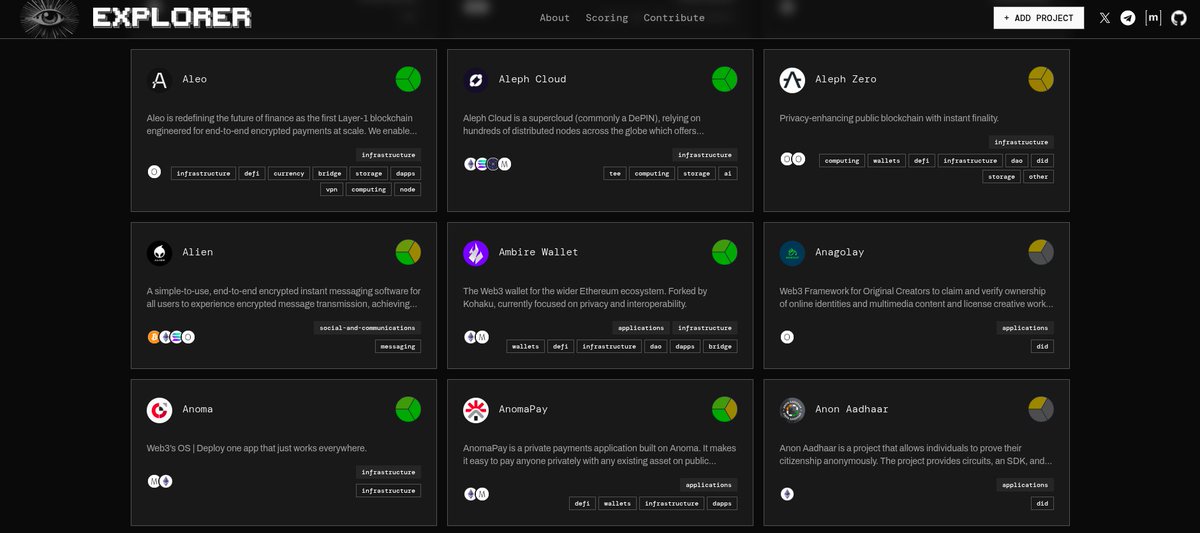The image size is (1200, 533).
Task: Select the ai tag in Aleph Cloud
Action: (728, 173)
